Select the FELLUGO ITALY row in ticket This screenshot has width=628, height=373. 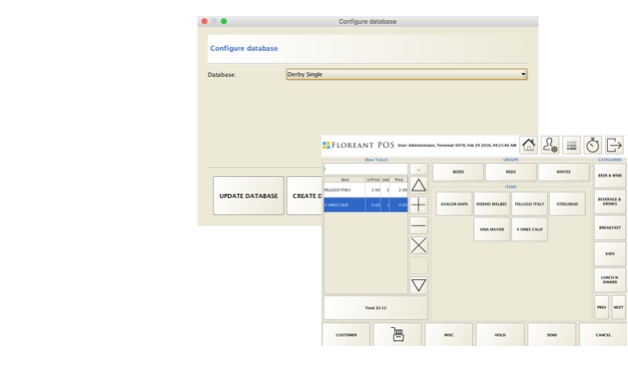tap(365, 190)
